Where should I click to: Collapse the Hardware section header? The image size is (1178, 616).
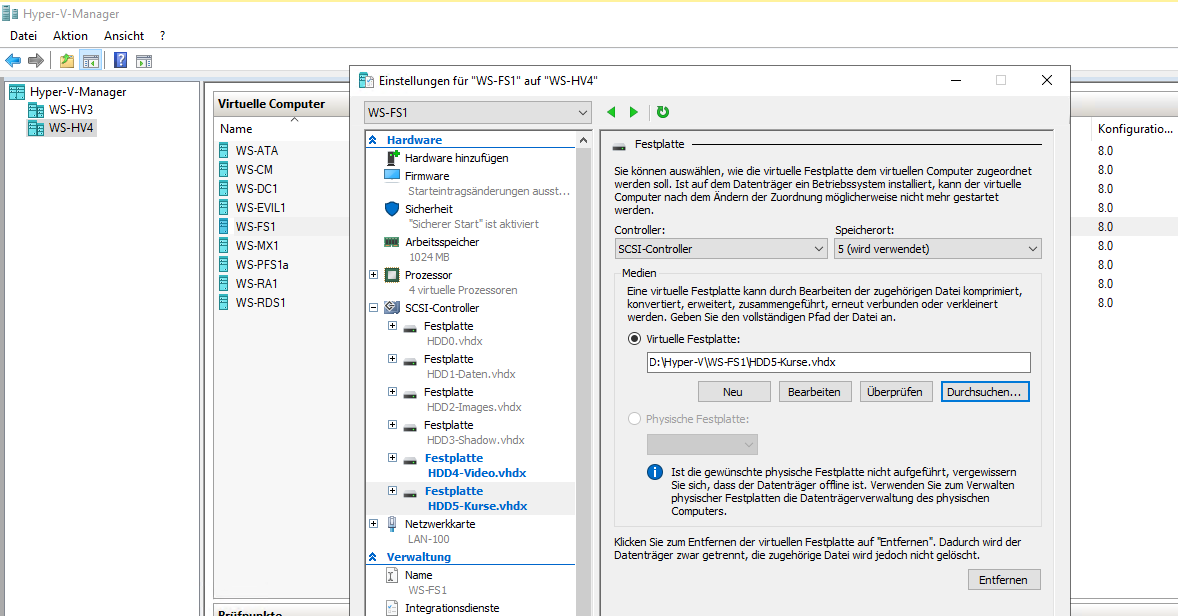tap(373, 140)
